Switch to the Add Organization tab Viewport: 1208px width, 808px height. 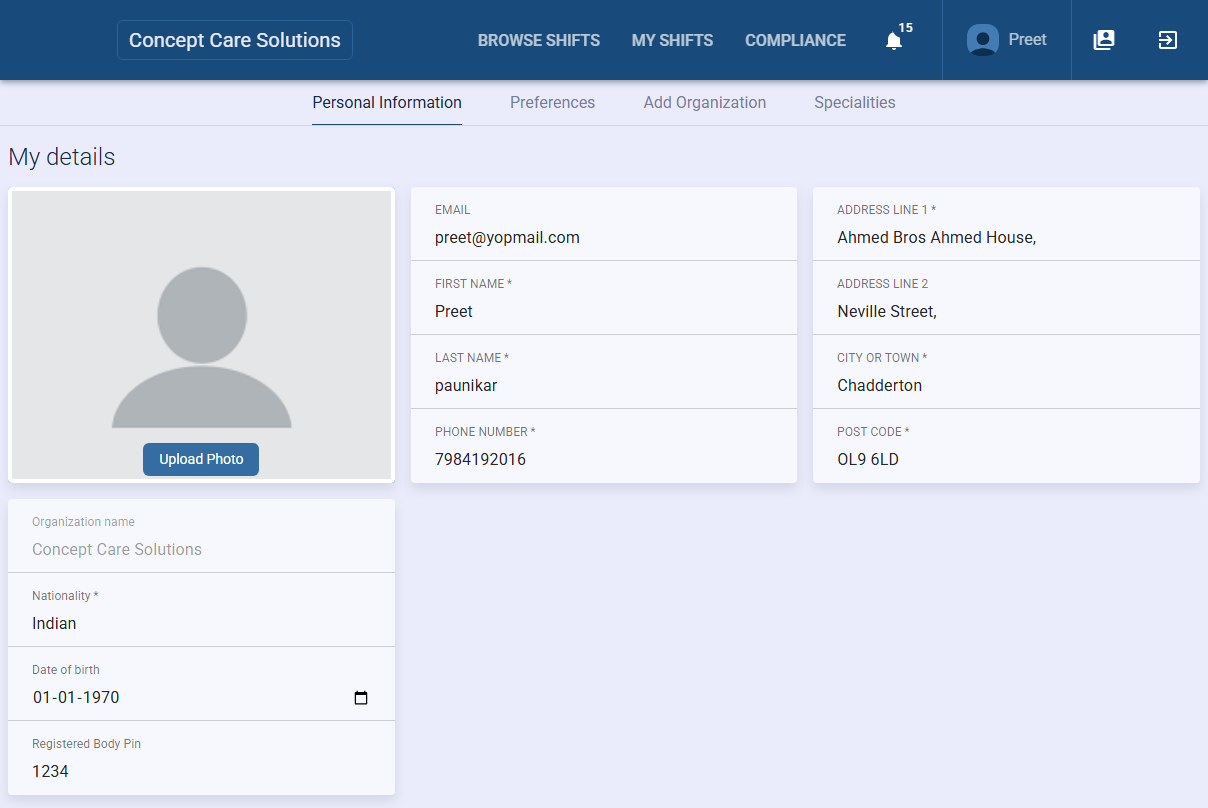tap(705, 102)
